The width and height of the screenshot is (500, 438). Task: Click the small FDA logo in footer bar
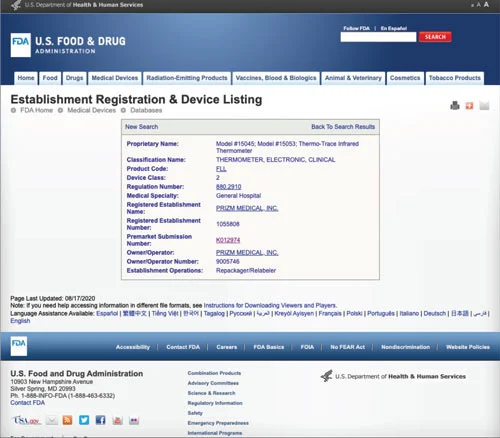19,346
